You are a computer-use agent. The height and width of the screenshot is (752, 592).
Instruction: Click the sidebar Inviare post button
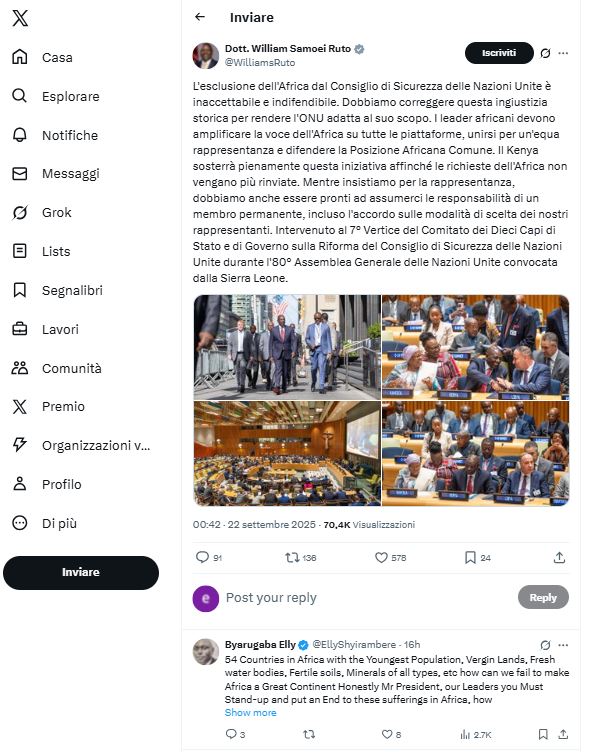(81, 573)
